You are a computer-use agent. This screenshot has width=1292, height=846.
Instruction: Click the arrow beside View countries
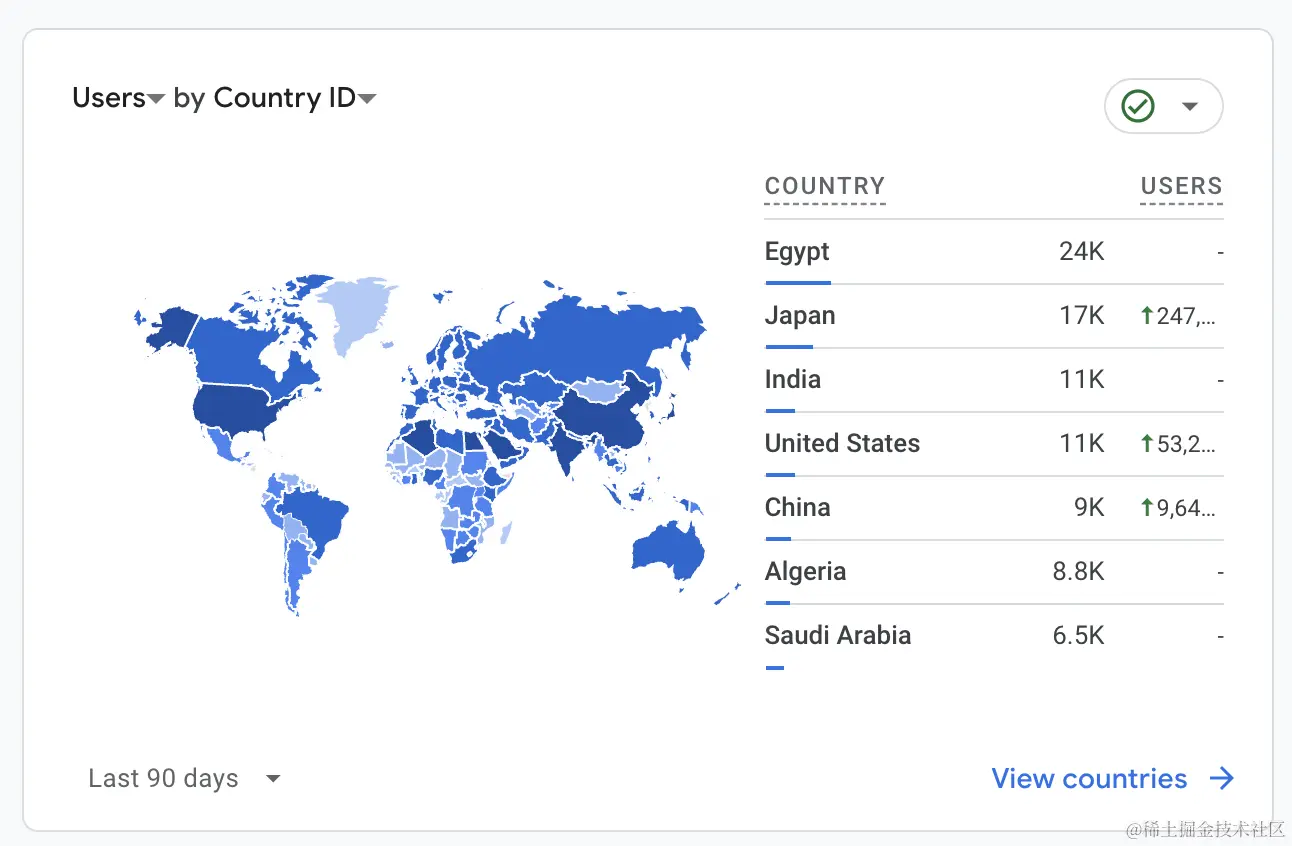click(1221, 779)
